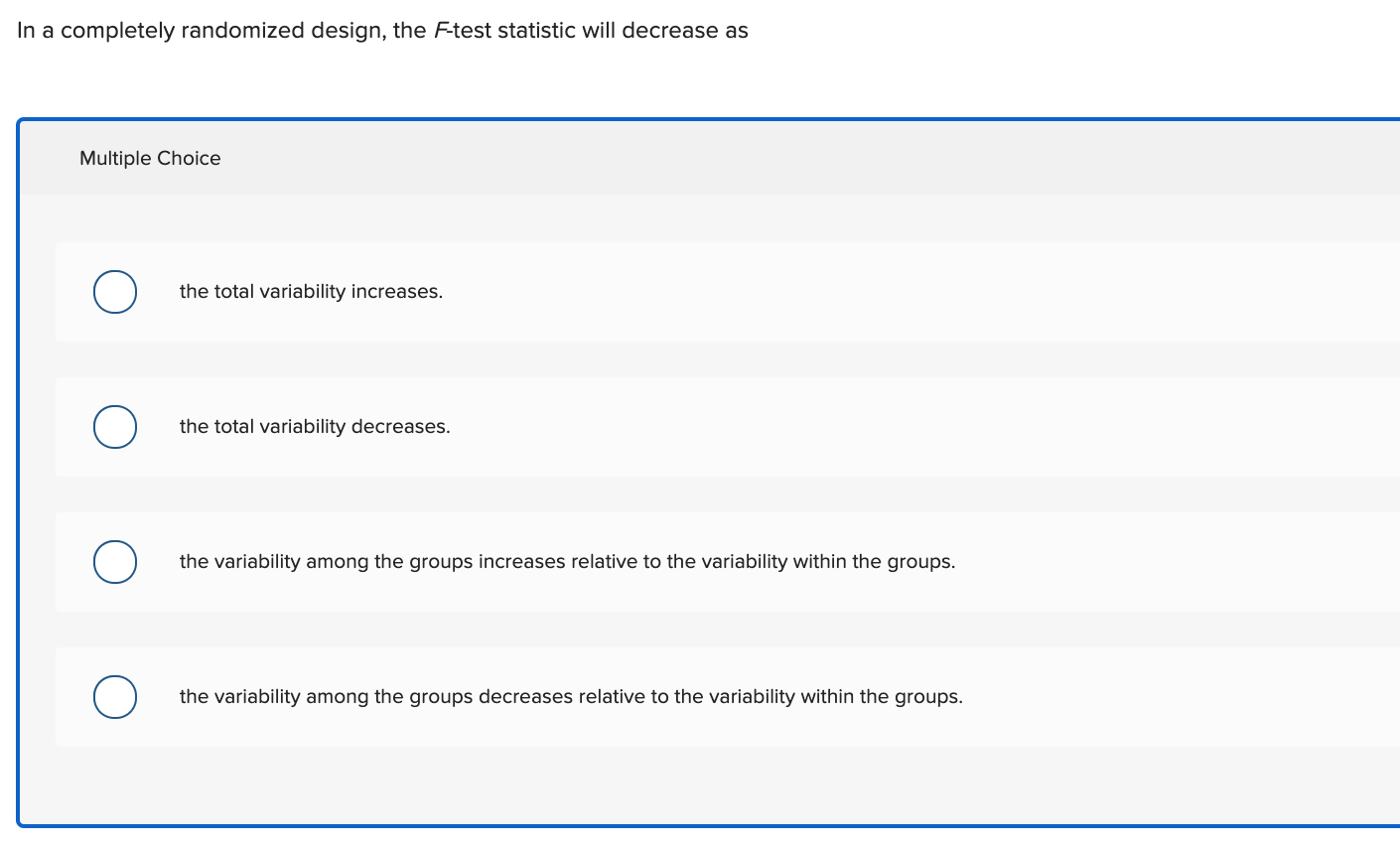1400x848 pixels.
Task: Click the italic 'F' in the question
Action: 438,30
